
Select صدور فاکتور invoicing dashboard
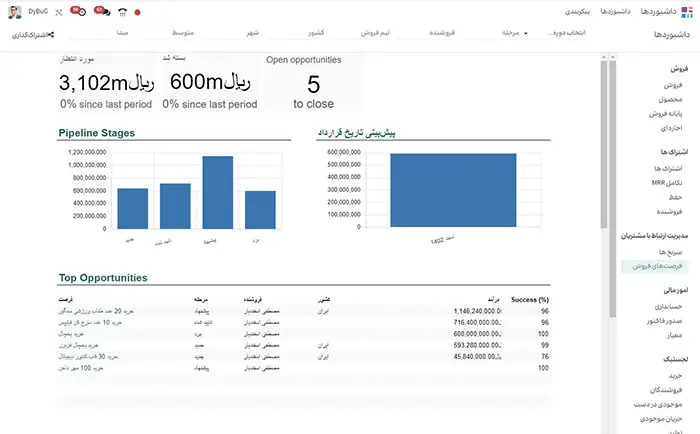point(664,321)
